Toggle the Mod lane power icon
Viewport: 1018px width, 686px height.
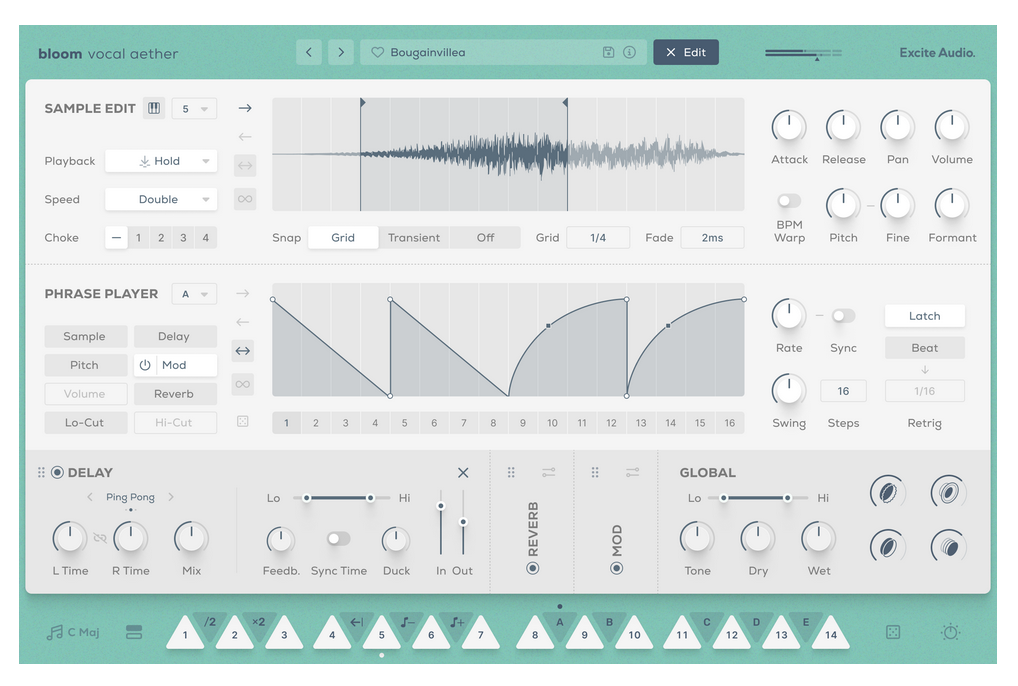point(145,365)
